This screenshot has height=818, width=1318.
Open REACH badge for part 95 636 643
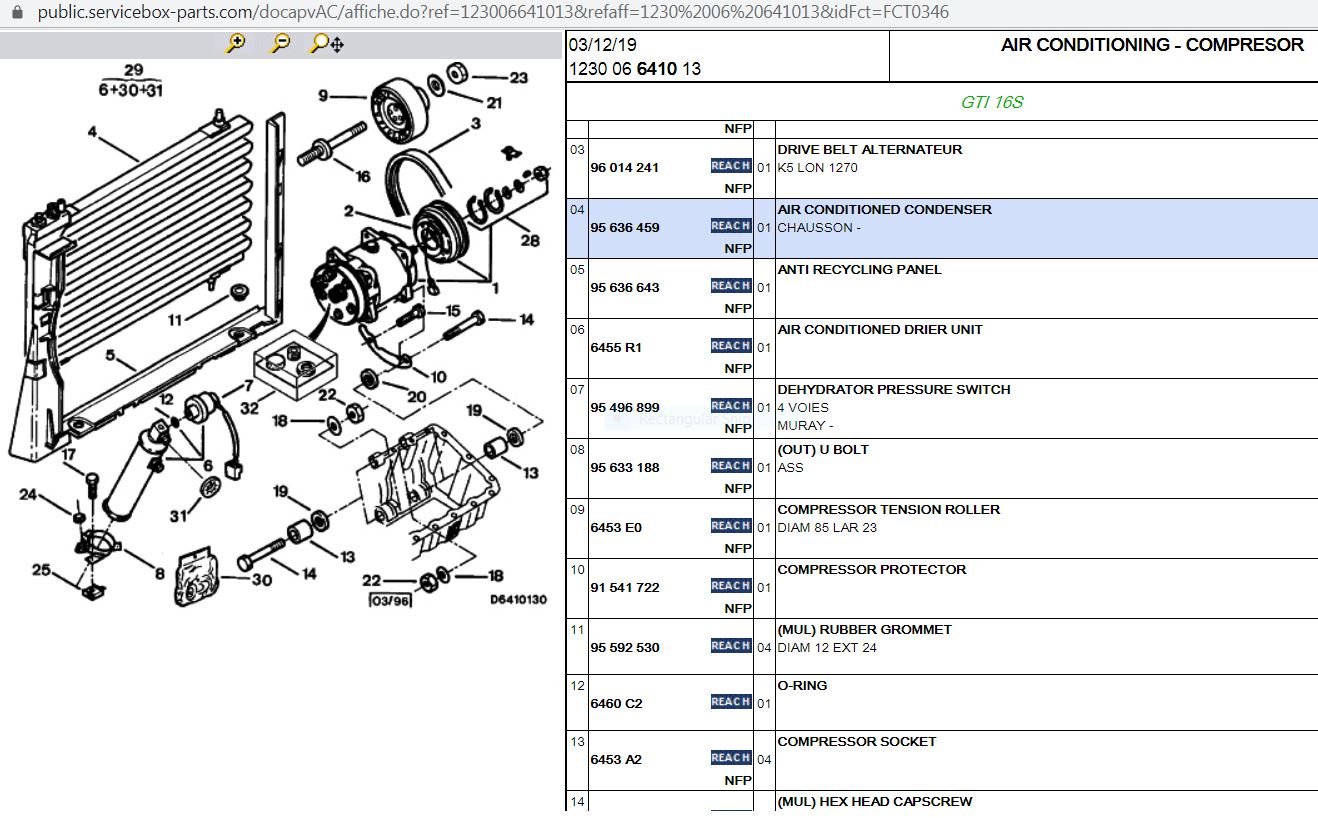tap(731, 286)
